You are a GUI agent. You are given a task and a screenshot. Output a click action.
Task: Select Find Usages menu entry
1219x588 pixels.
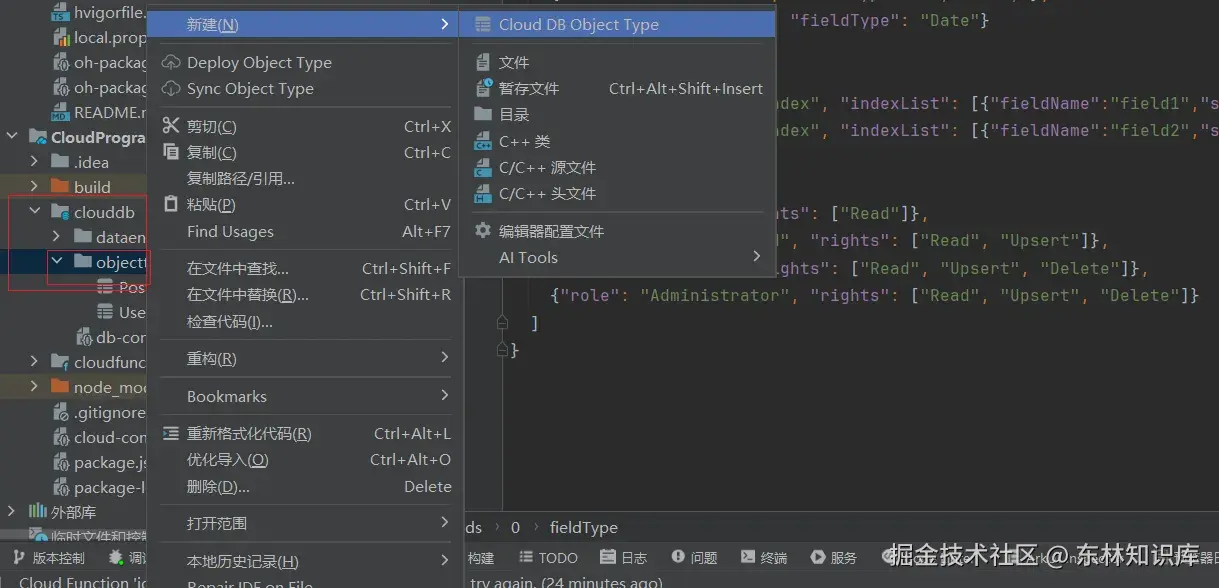[305, 231]
